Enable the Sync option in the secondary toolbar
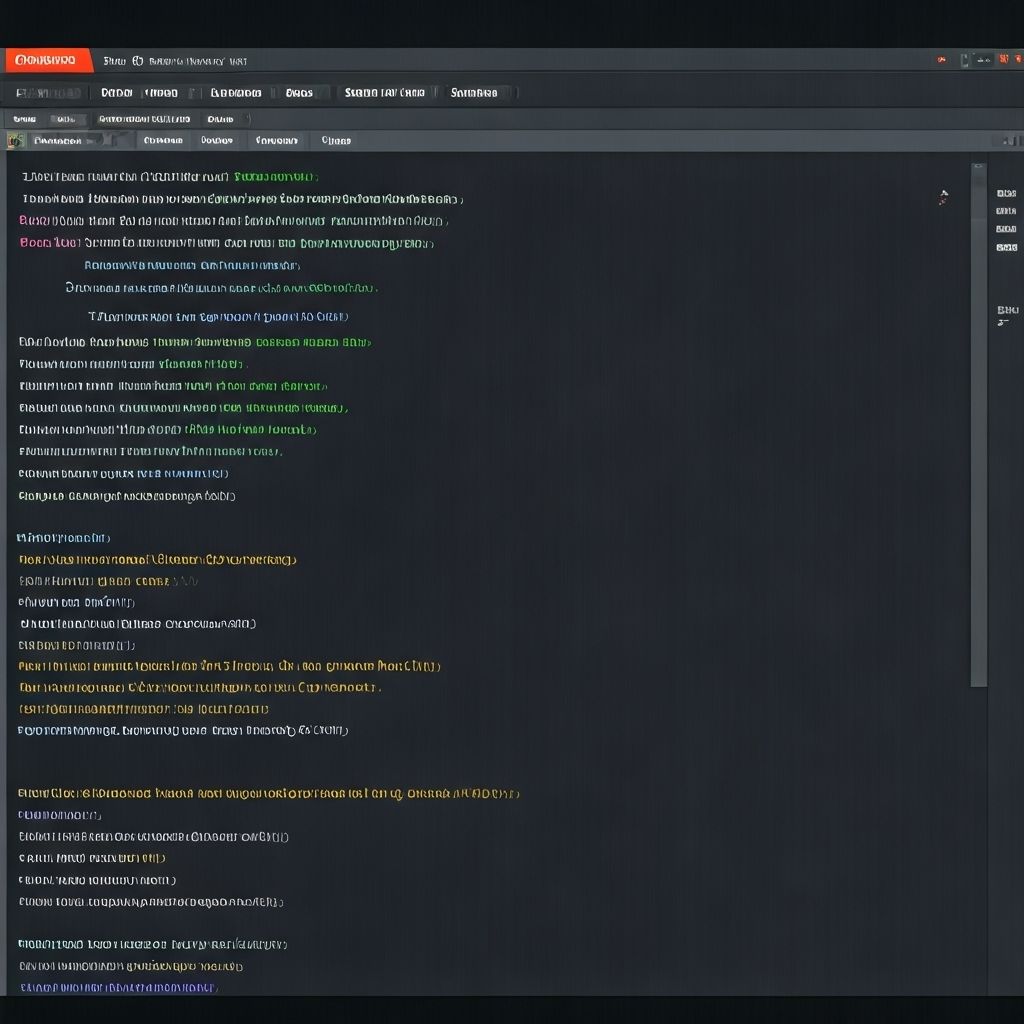Image resolution: width=1024 pixels, height=1024 pixels. point(25,118)
